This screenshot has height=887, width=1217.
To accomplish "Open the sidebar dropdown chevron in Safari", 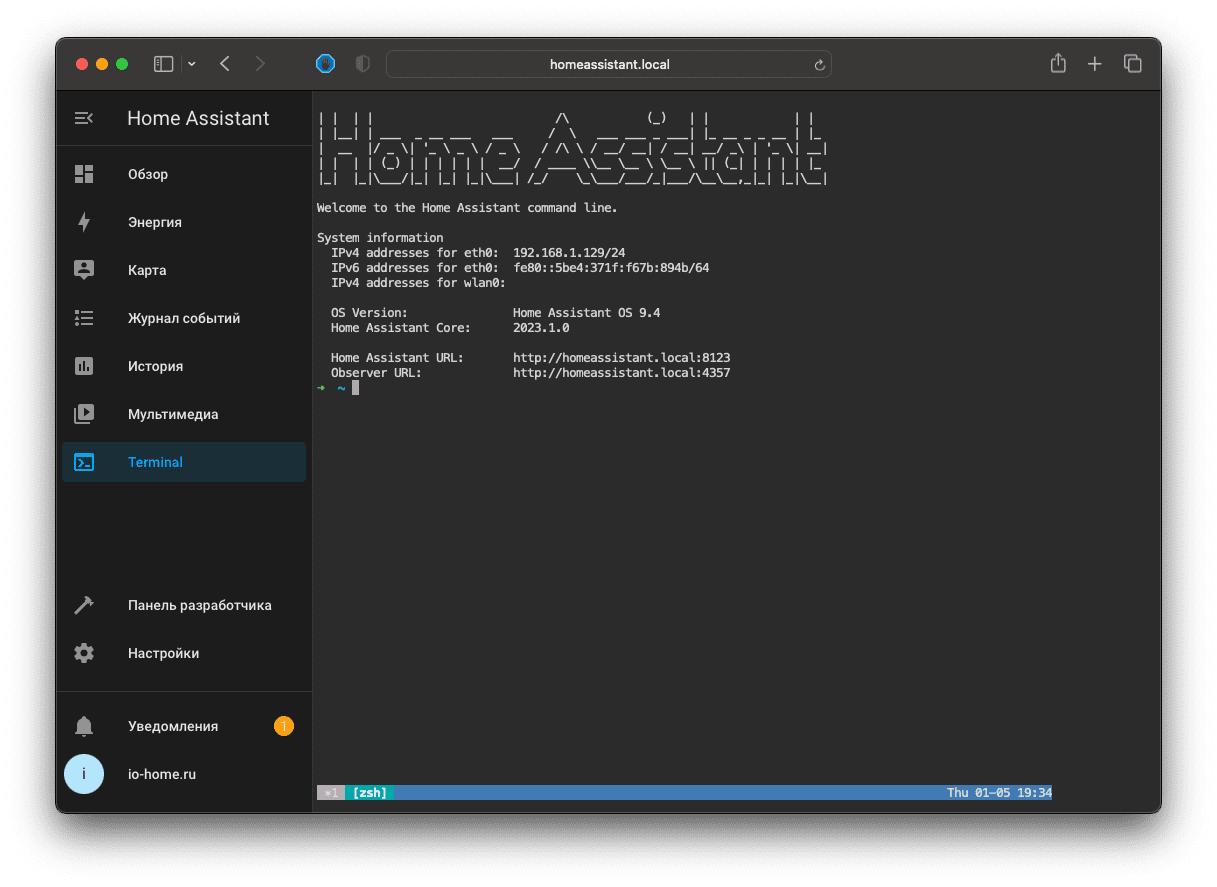I will (191, 63).
